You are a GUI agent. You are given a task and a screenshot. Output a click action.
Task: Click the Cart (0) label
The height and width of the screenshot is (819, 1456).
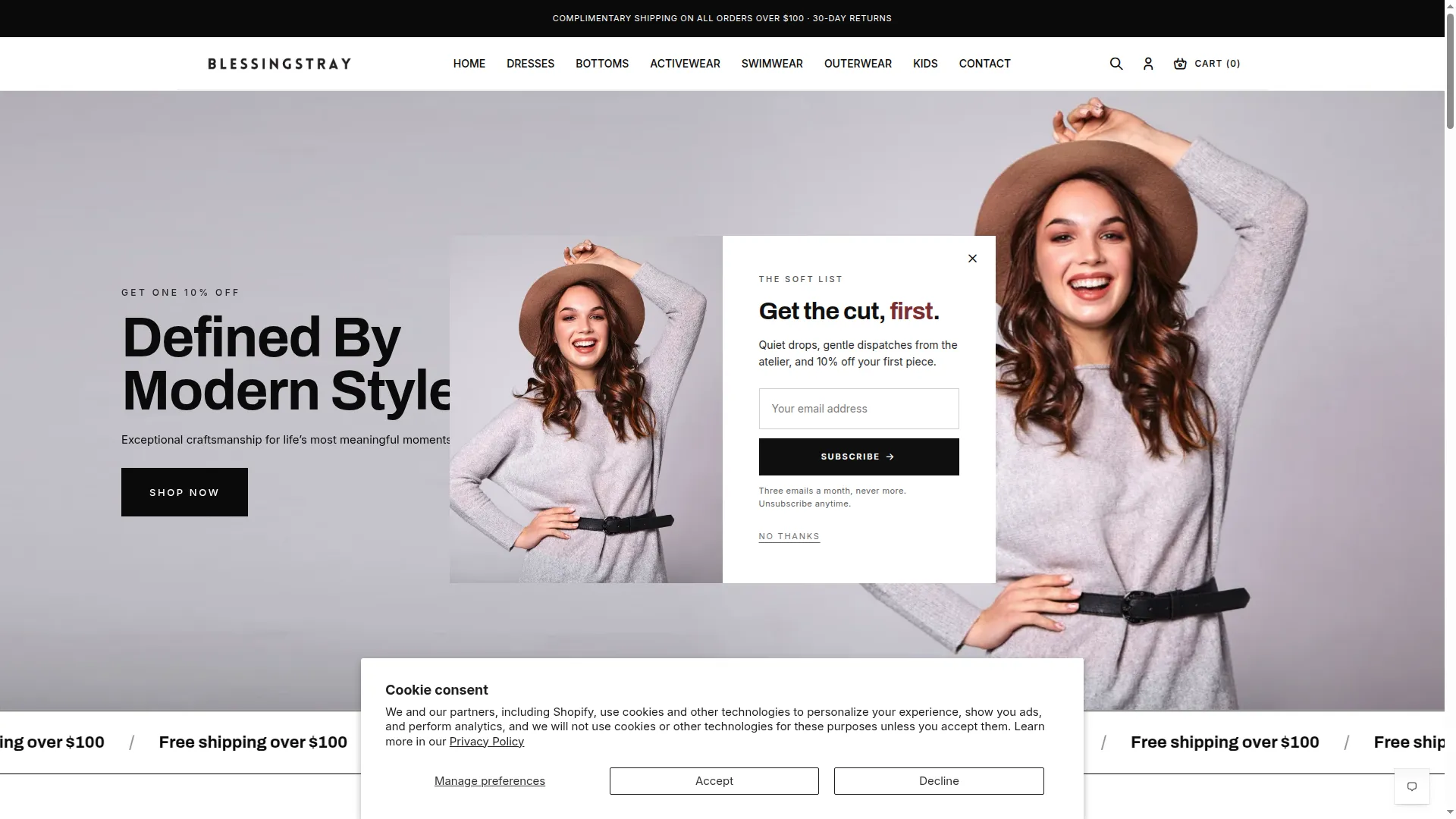point(1217,64)
